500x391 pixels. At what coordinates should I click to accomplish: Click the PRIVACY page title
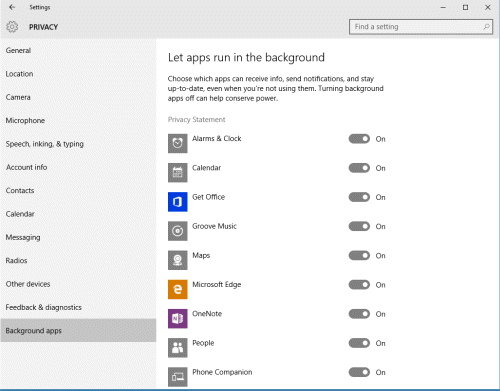tap(43, 27)
